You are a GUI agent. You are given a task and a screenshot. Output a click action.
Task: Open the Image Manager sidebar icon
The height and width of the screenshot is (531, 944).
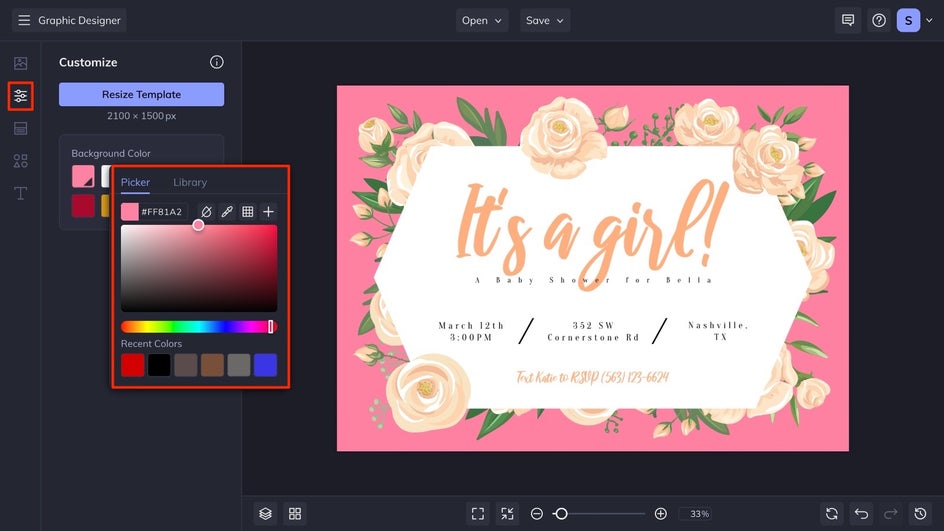[20, 63]
